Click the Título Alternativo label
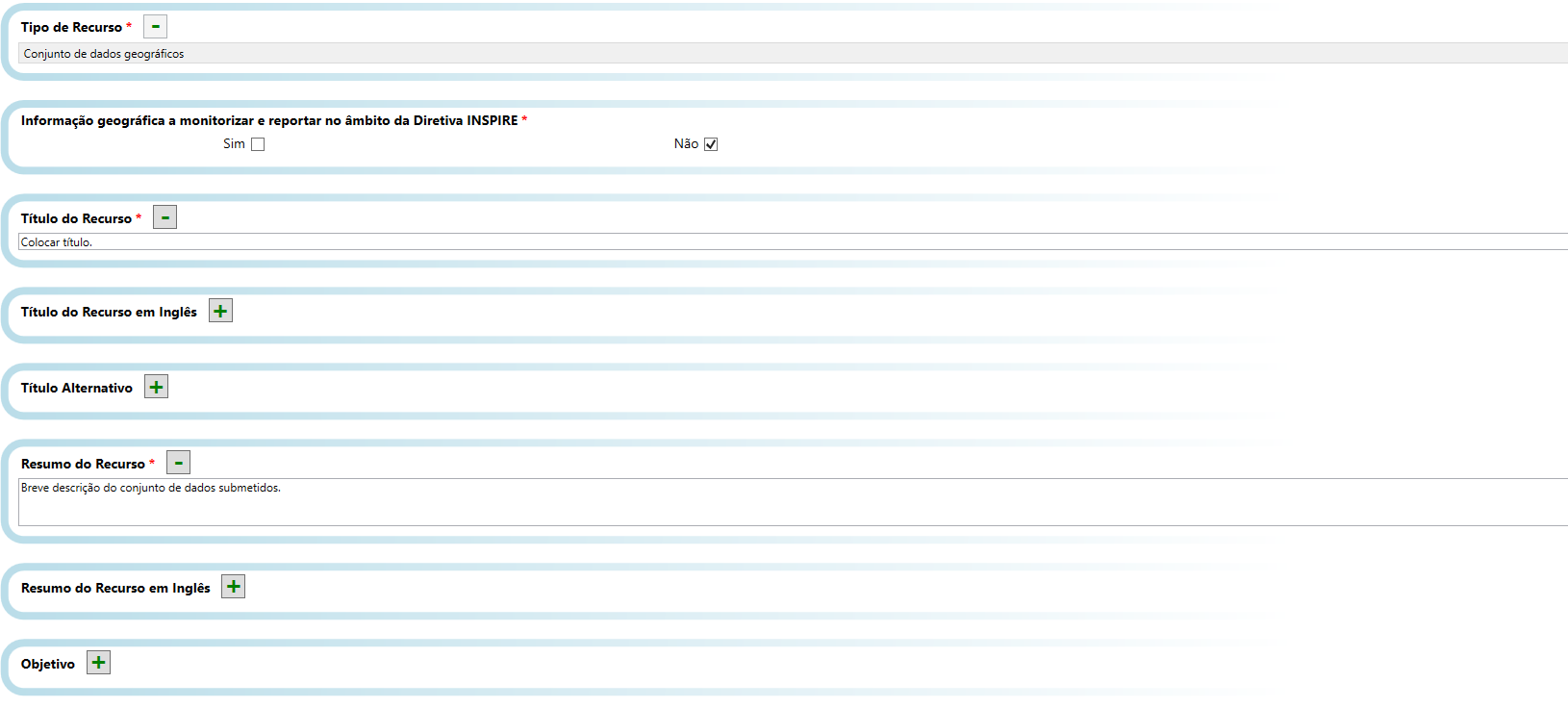Viewport: 1568px width, 708px height. (77, 389)
